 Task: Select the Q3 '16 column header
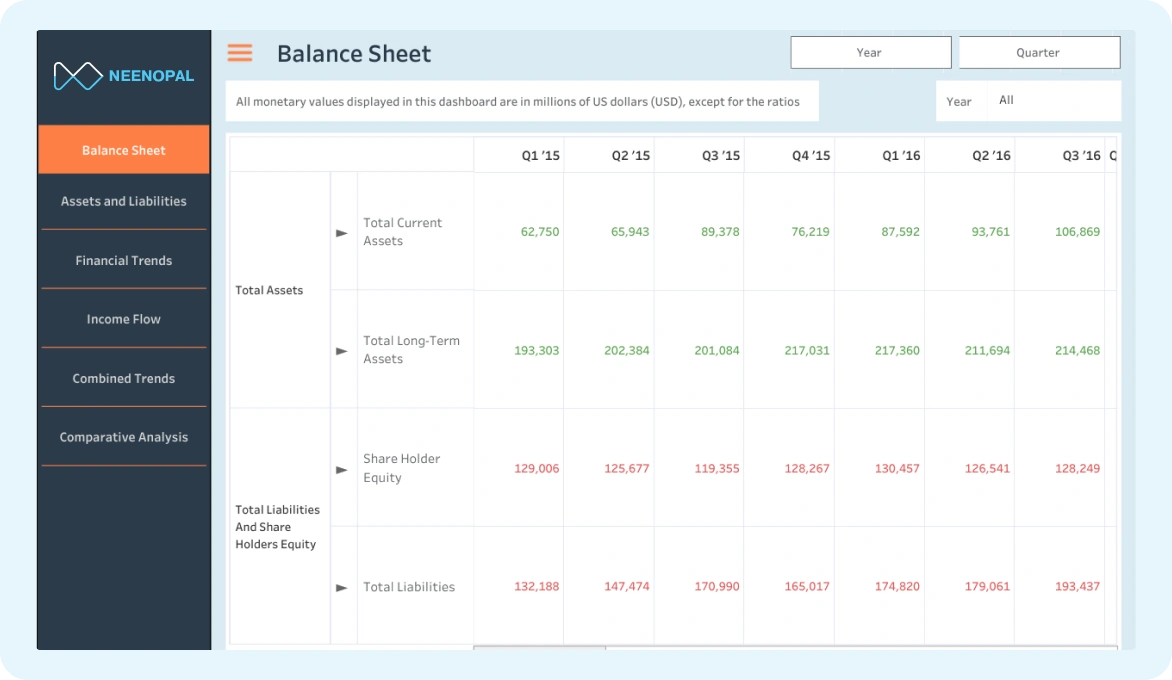[x=1082, y=155]
